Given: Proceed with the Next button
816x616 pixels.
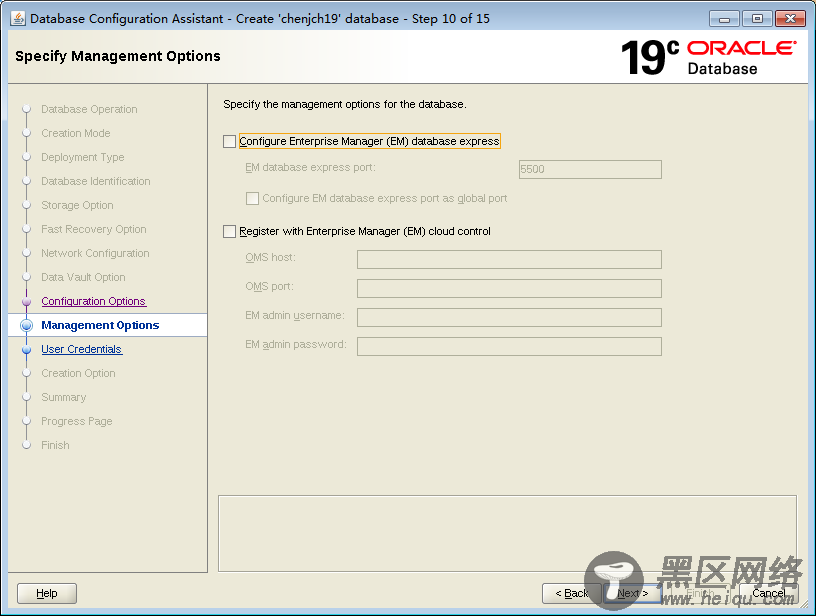Looking at the screenshot, I should (x=633, y=593).
